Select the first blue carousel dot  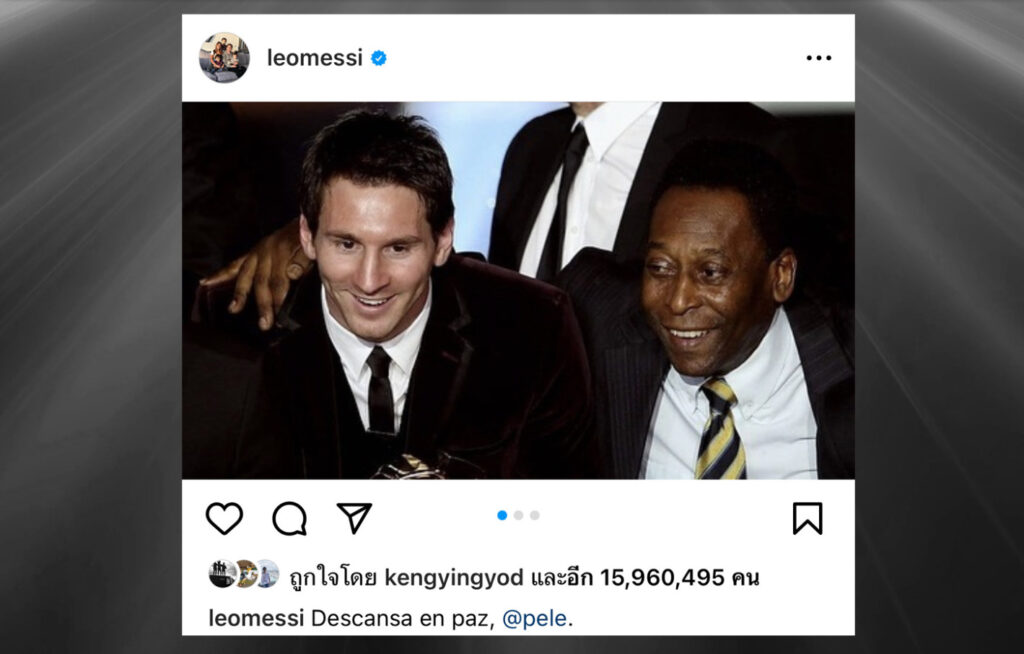point(501,515)
